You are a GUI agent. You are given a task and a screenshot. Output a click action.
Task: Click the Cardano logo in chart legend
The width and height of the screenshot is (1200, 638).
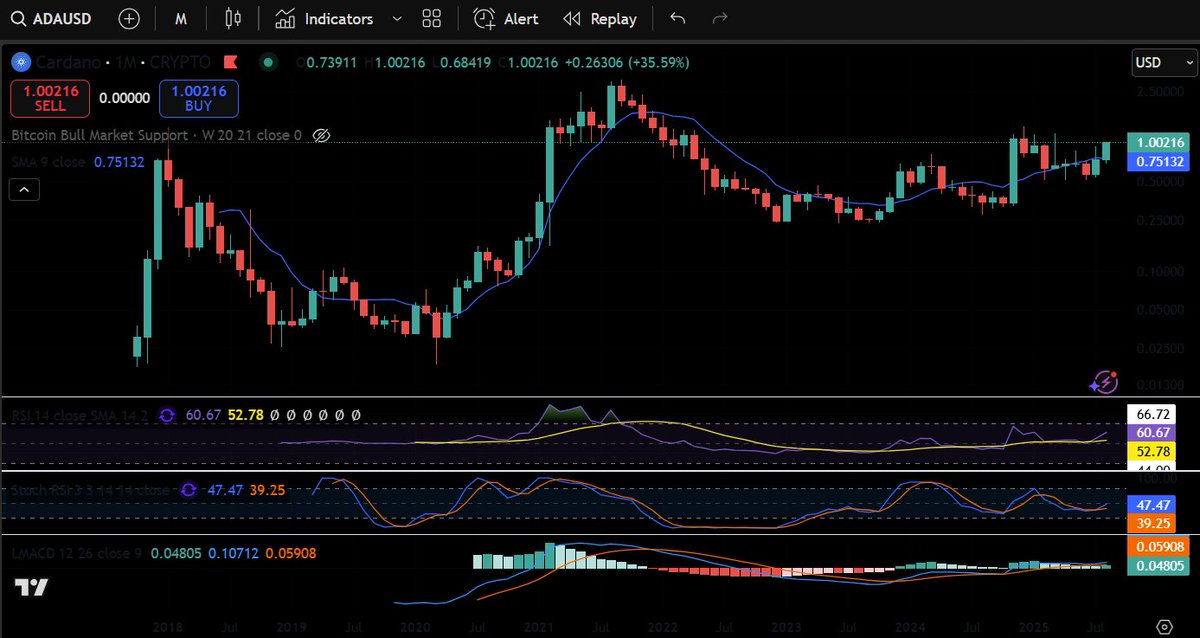(20, 62)
